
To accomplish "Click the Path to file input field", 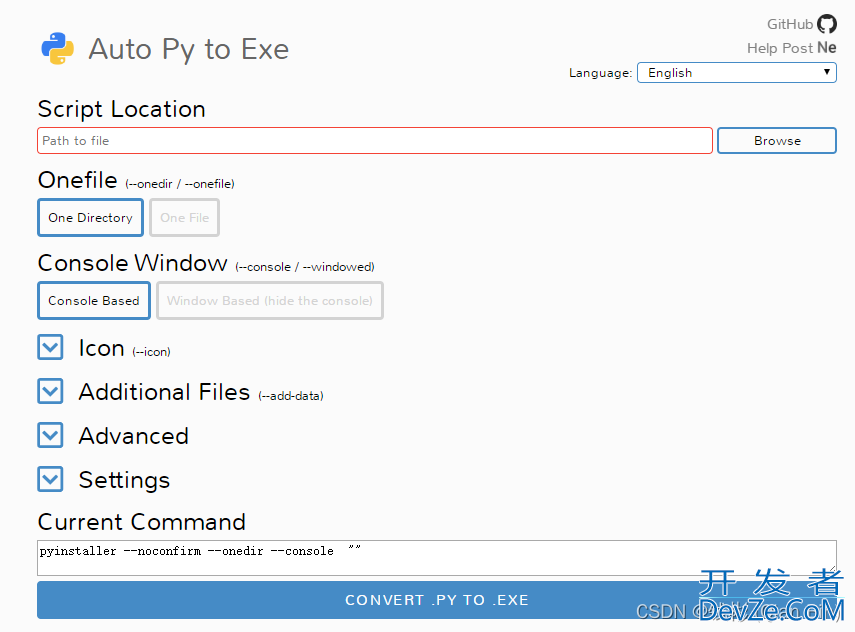I will pyautogui.click(x=375, y=141).
